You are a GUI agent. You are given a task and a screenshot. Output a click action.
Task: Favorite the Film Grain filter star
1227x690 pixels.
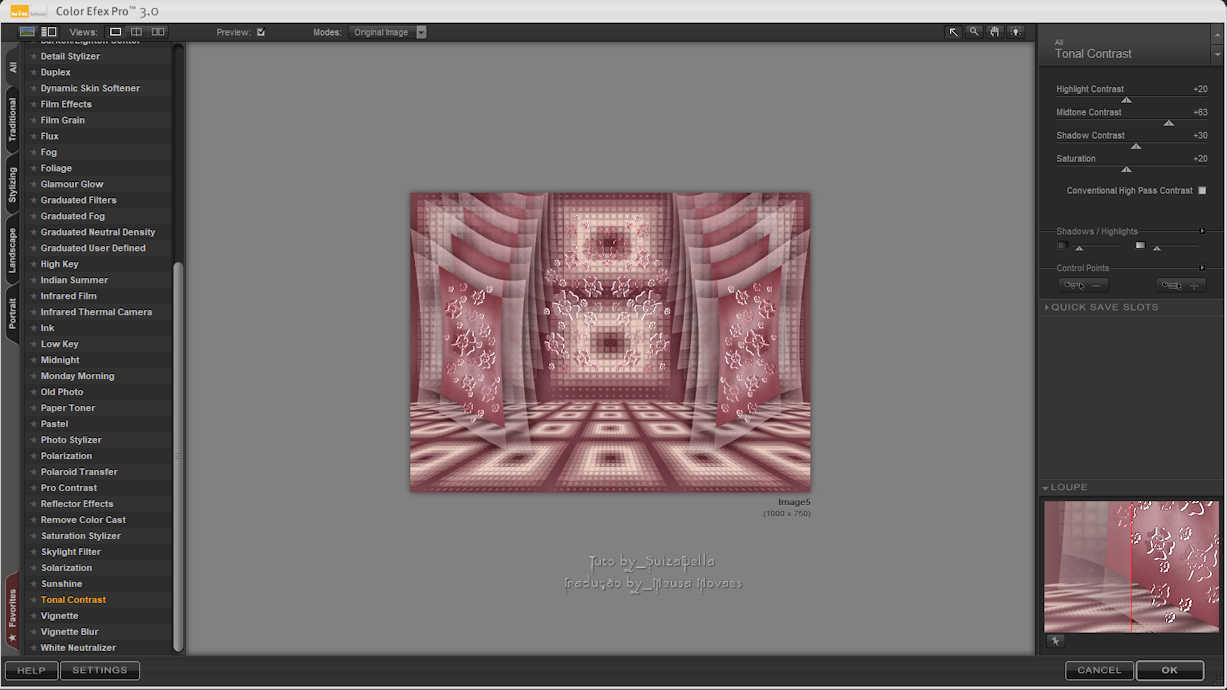(x=34, y=120)
